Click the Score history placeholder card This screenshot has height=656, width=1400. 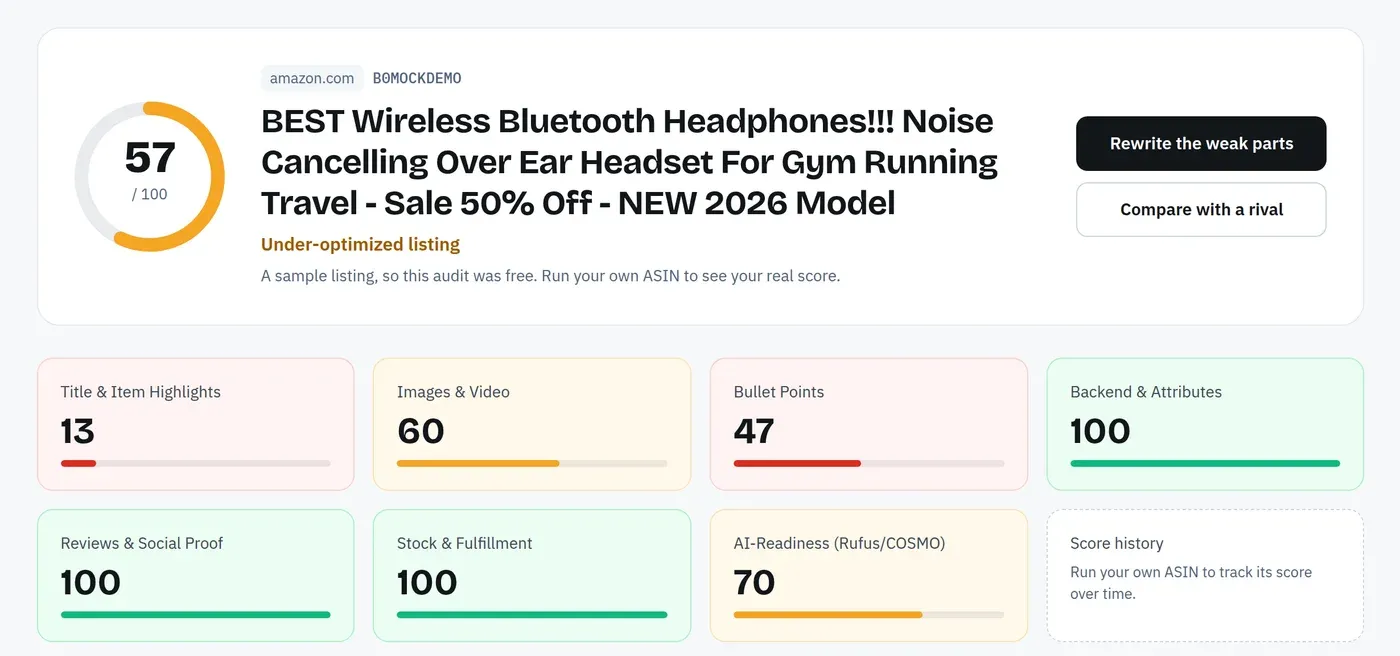tap(1205, 576)
